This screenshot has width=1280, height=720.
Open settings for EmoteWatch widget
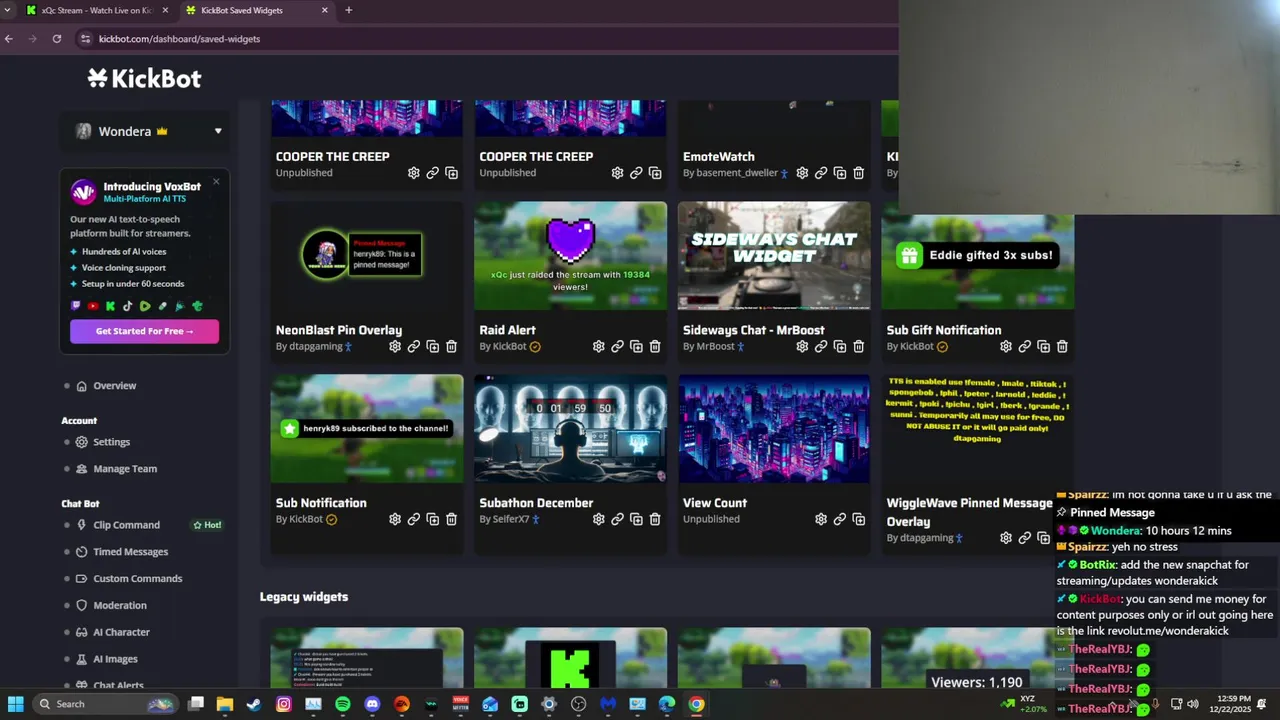(802, 173)
